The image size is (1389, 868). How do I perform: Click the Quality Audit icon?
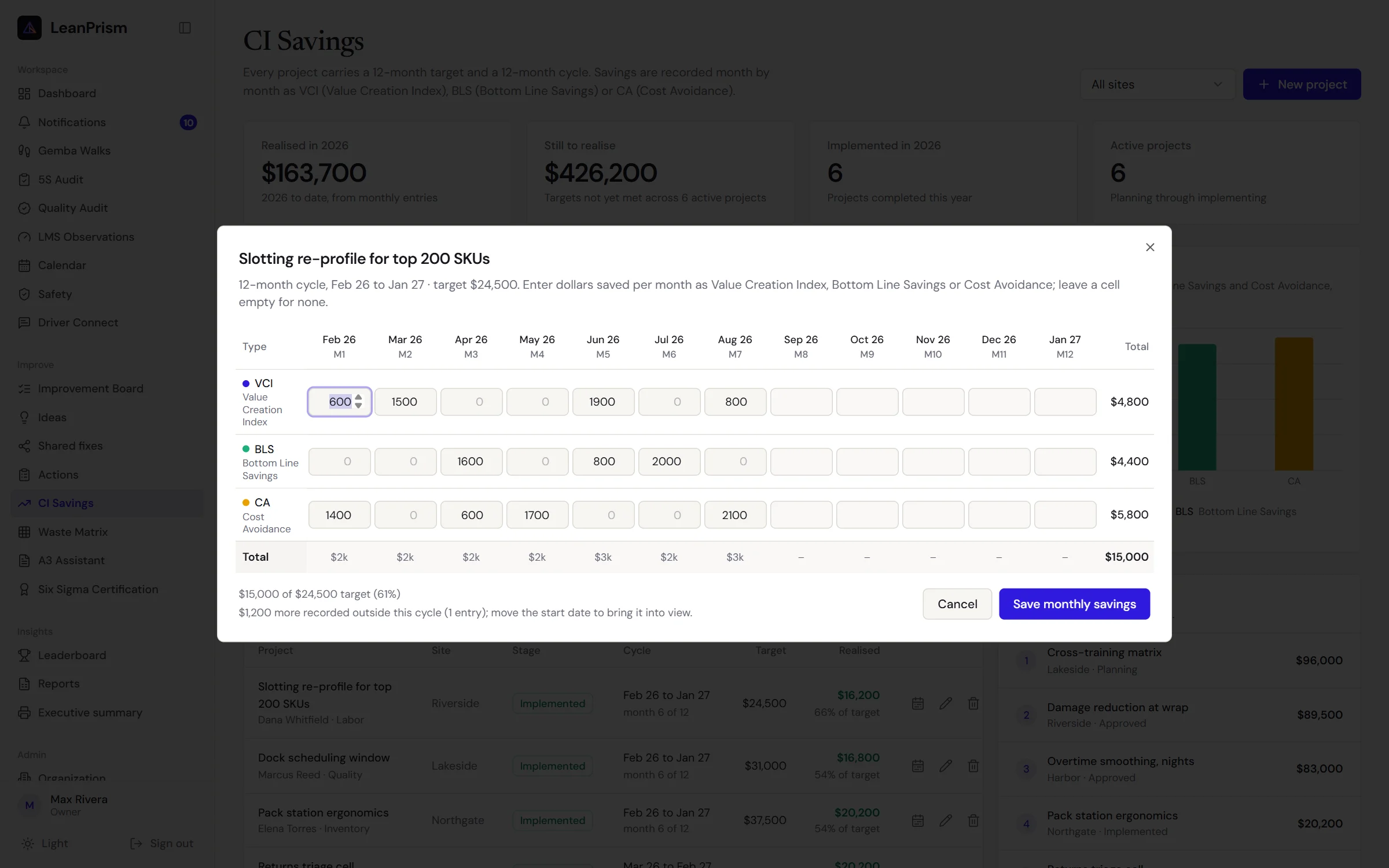[24, 208]
